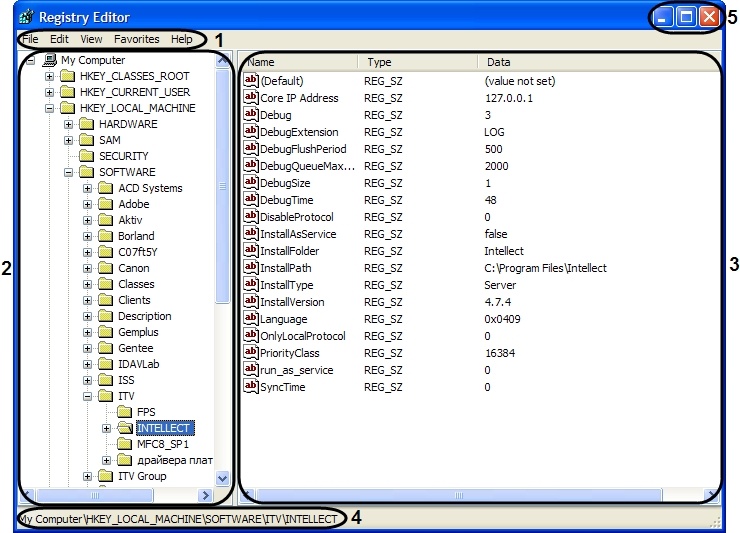The height and width of the screenshot is (533, 740).
Task: Click the ACD Systems folder icon
Action: click(x=106, y=188)
